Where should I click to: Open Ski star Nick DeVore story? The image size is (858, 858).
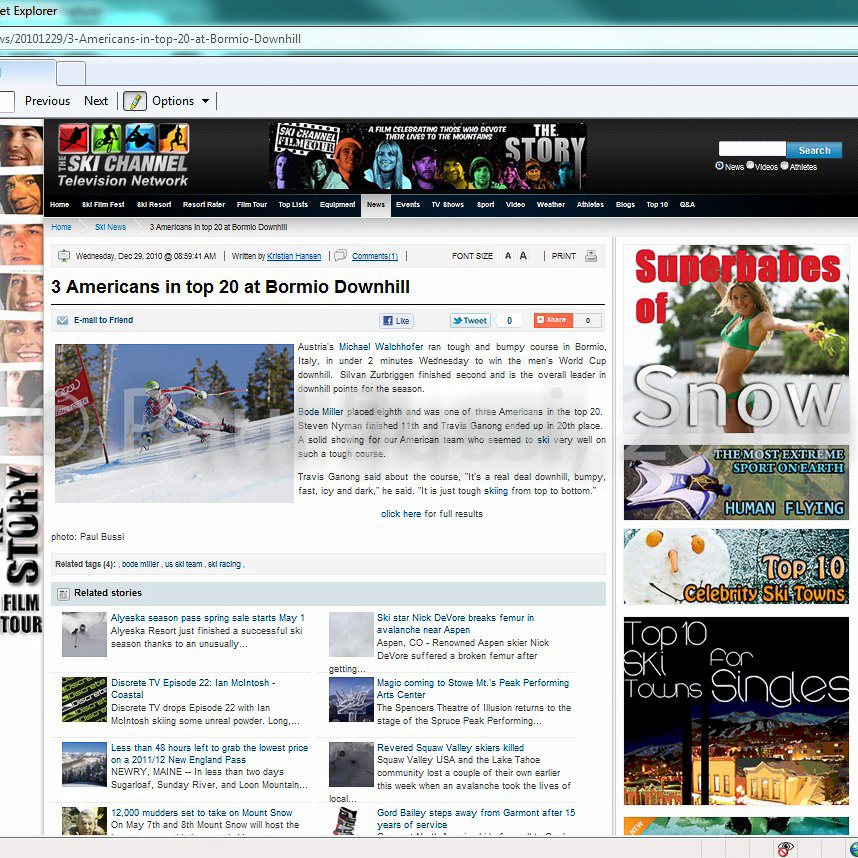click(x=455, y=624)
